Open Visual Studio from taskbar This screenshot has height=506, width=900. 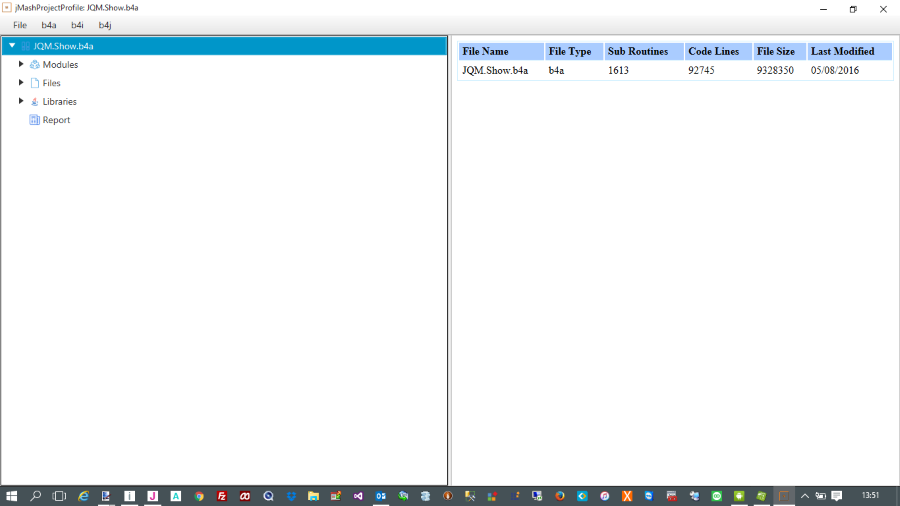coord(358,496)
